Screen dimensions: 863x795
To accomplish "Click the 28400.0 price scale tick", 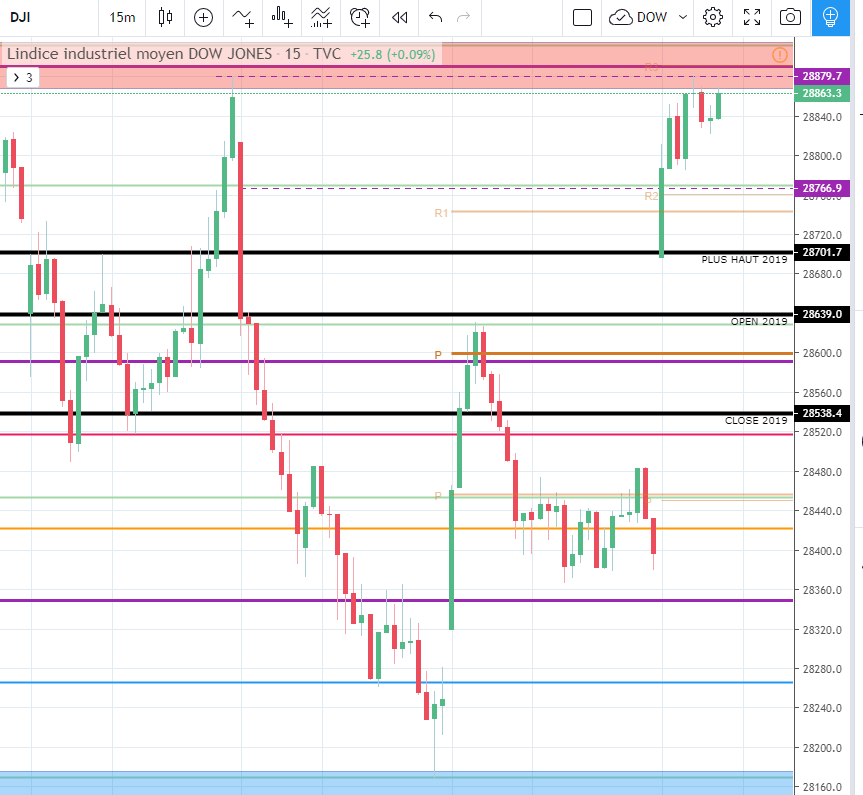I will point(822,551).
